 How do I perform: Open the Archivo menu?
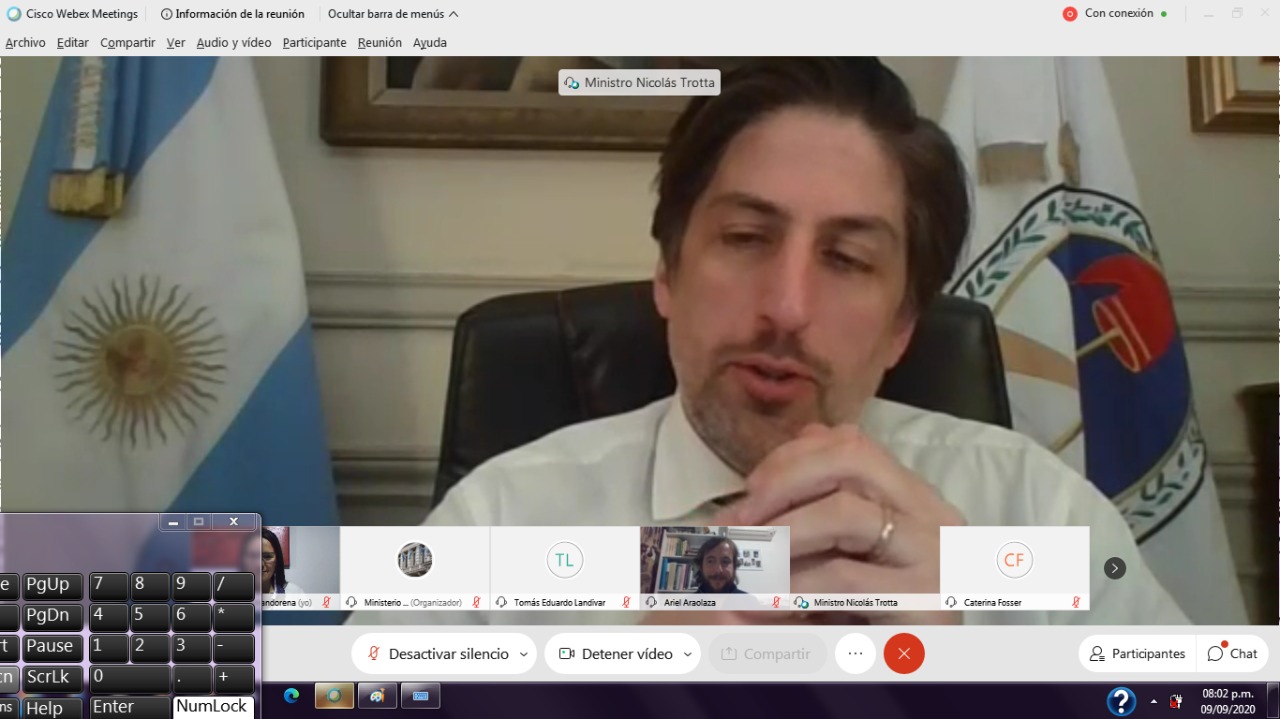click(x=25, y=43)
